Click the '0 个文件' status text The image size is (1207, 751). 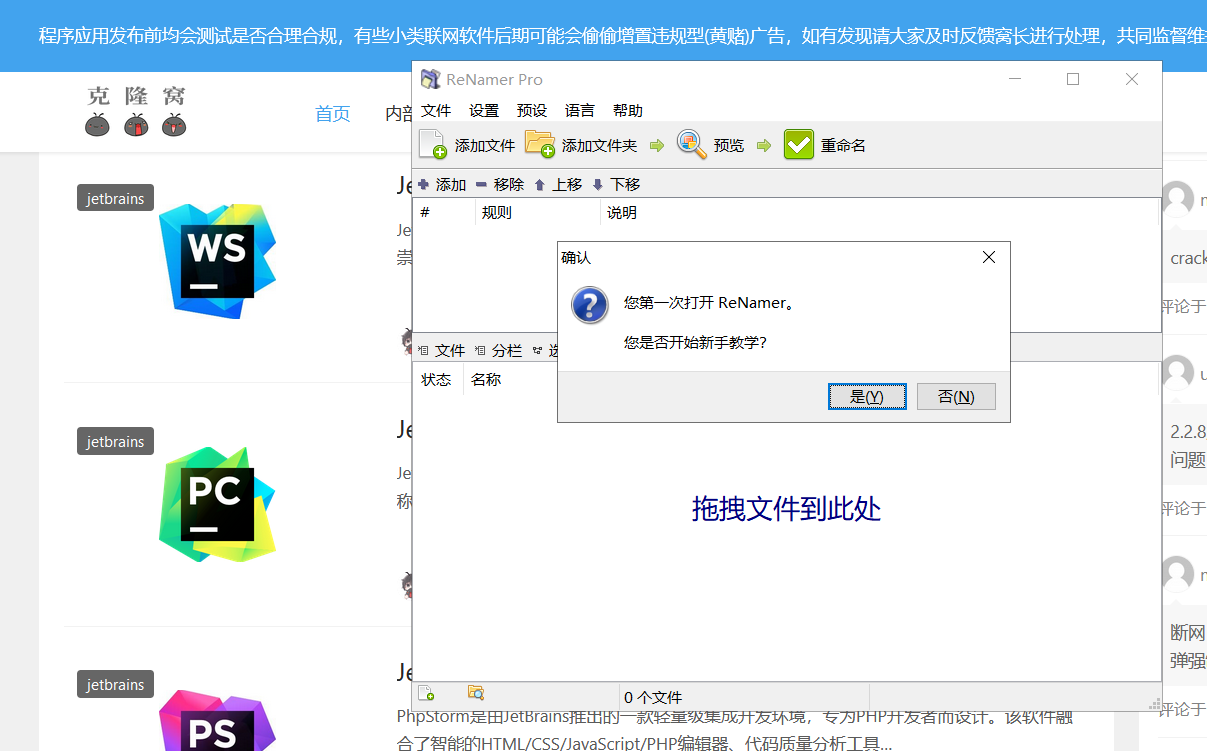click(653, 697)
